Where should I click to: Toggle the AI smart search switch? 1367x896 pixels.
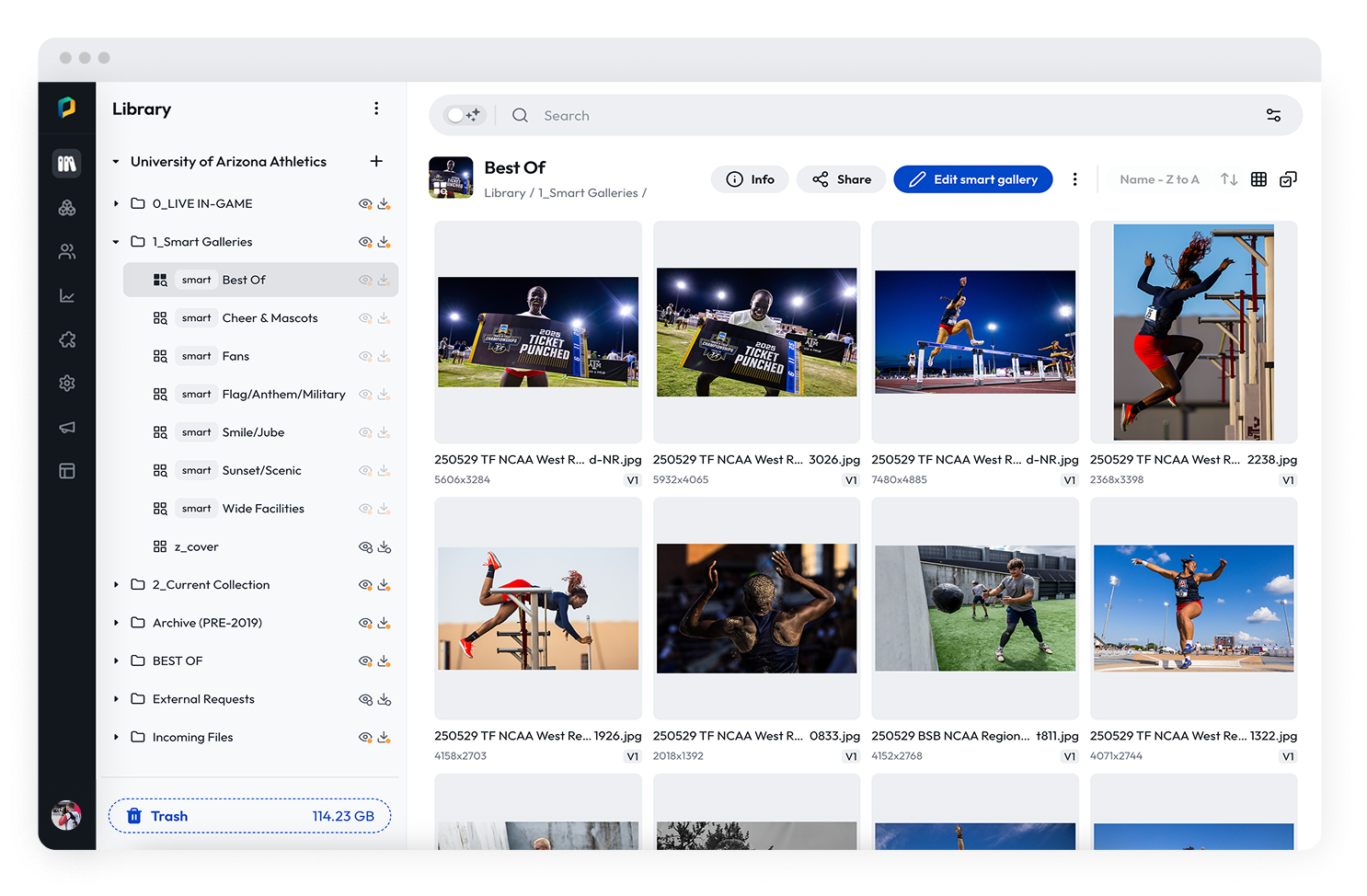pos(463,115)
